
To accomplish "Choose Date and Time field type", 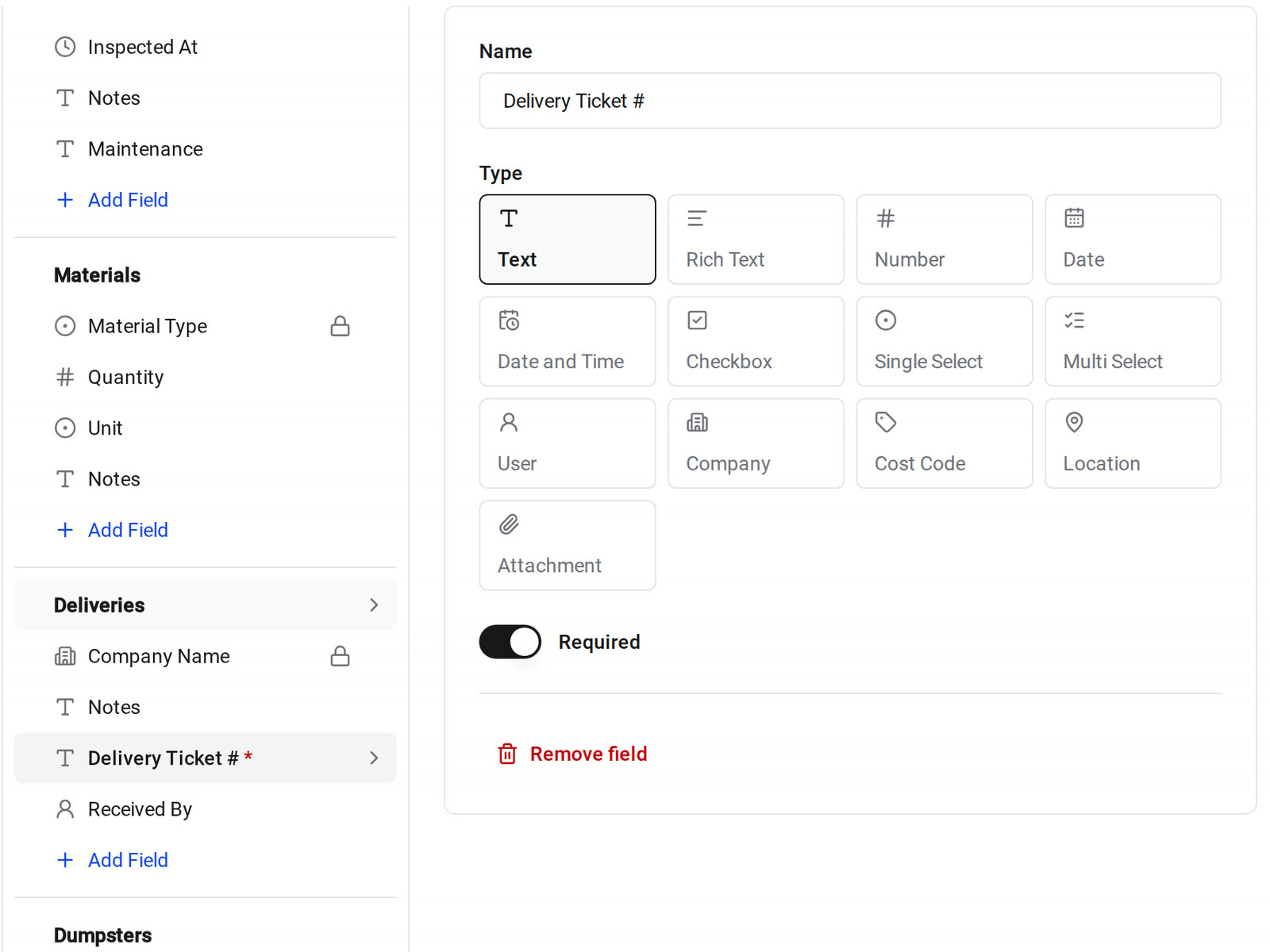I will 568,341.
